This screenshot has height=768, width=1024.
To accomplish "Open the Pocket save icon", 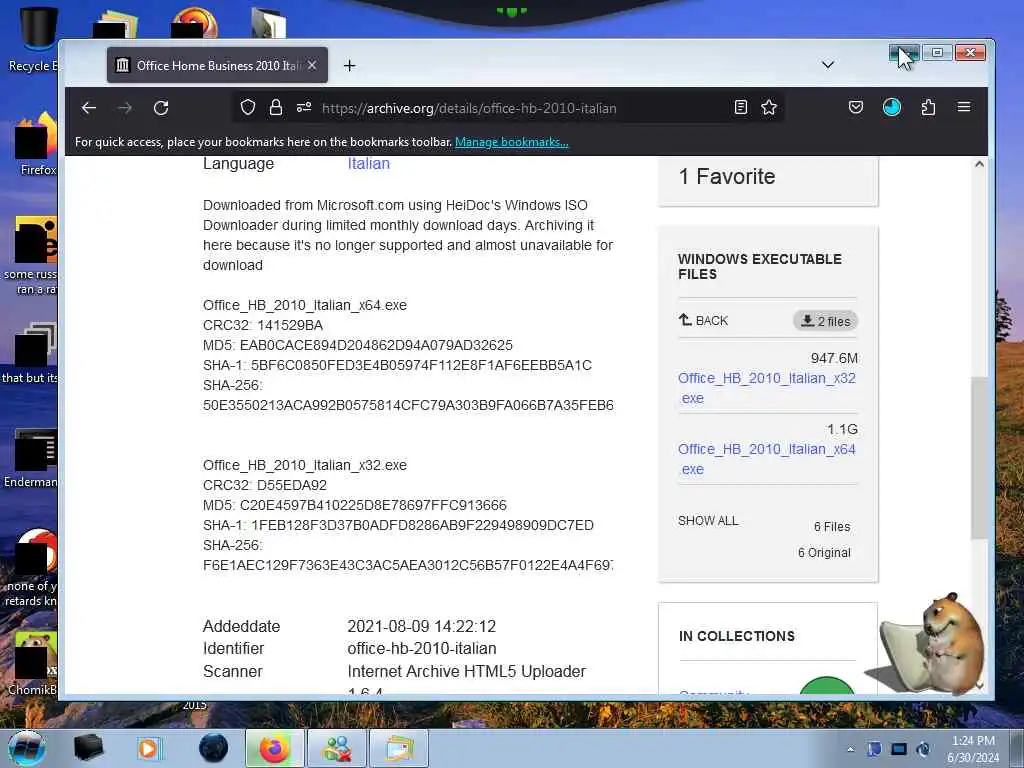I will tap(856, 107).
